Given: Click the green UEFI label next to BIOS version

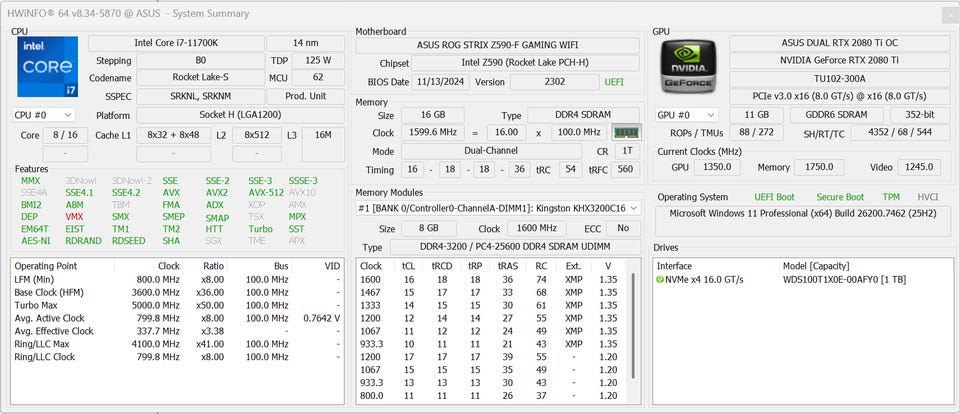Looking at the screenshot, I should [x=613, y=82].
